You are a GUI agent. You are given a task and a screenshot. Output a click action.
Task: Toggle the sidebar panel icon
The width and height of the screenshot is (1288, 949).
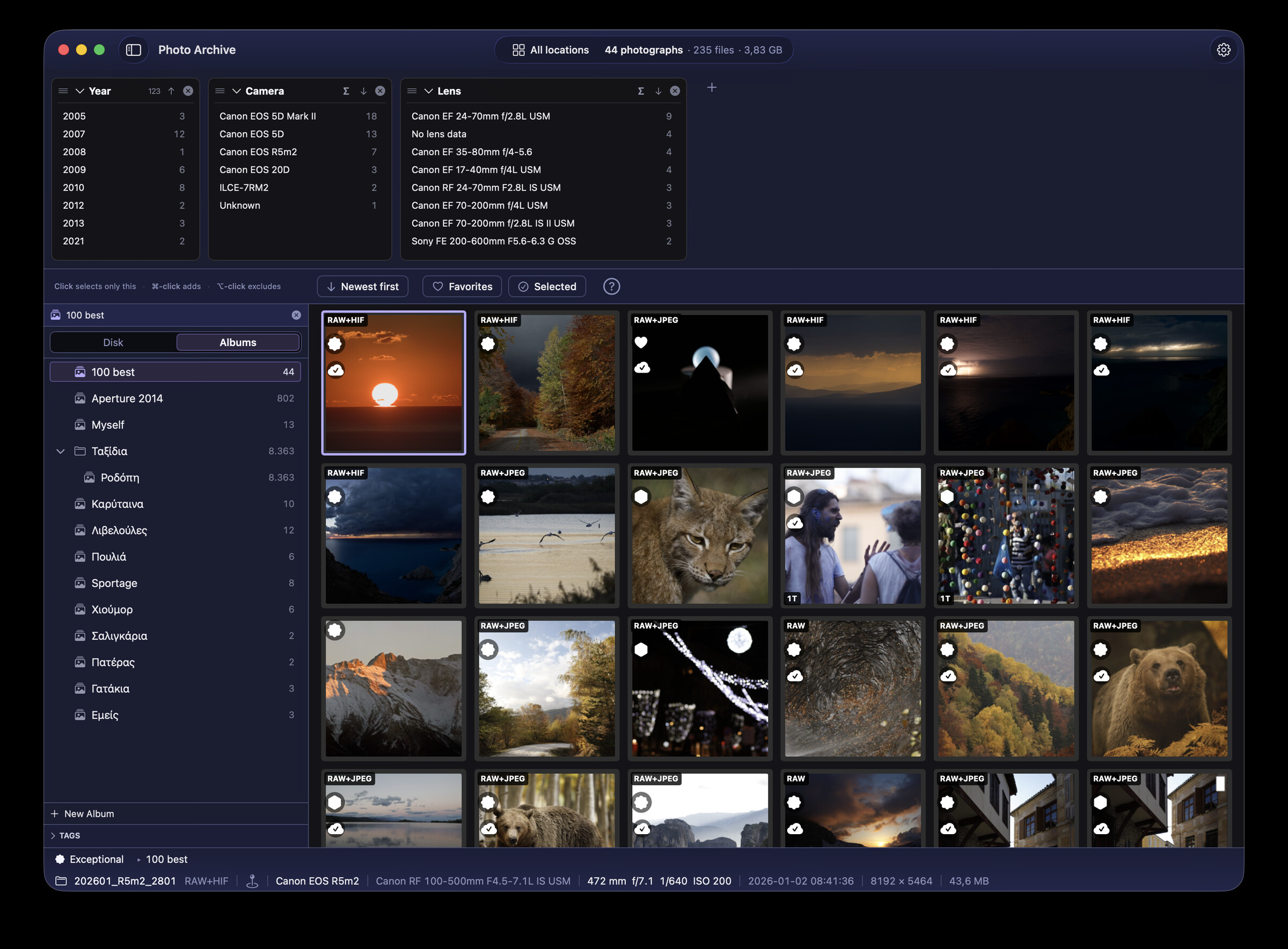coord(133,50)
